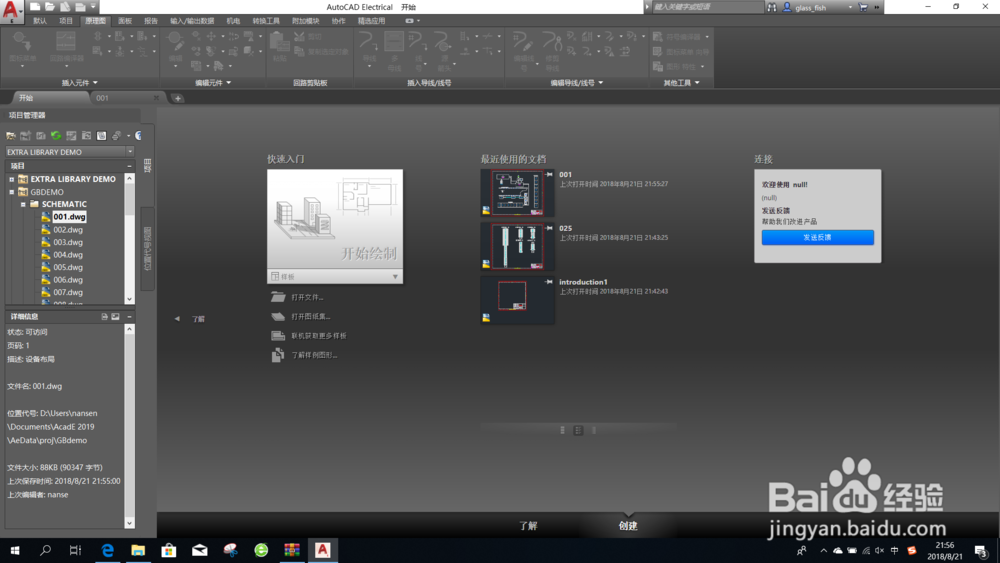Click the New file icon in quick access toolbar
Screen dimensions: 1000x563
[35, 7]
